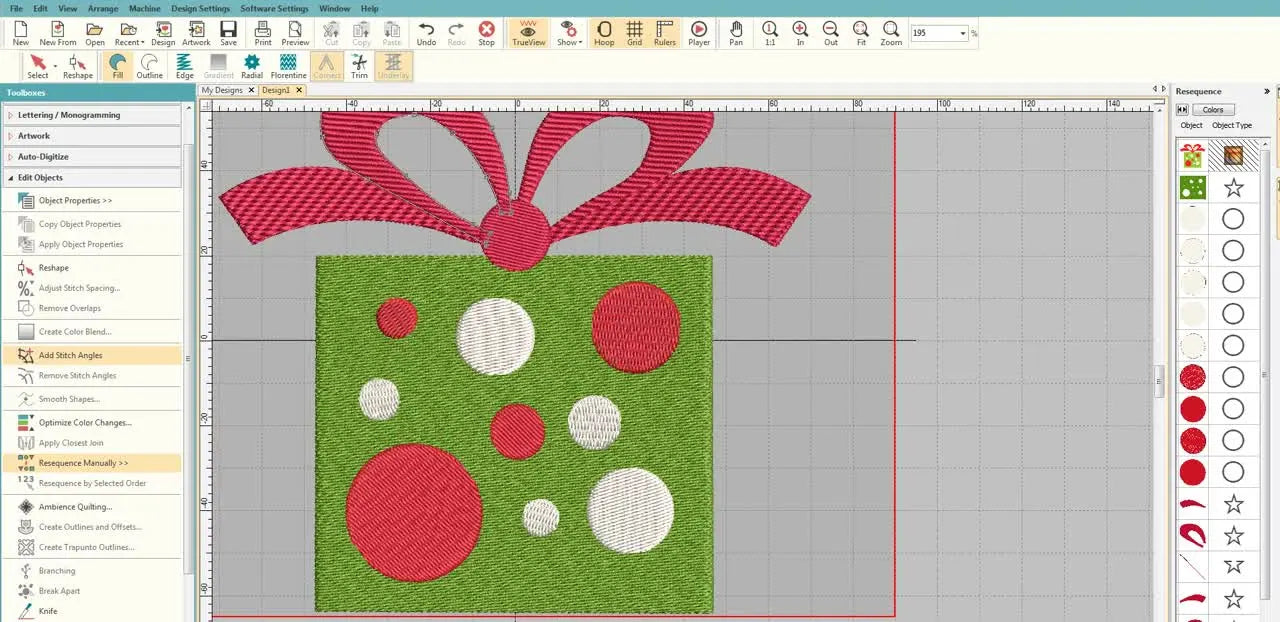Toggle the Outline stitch mode

coord(150,66)
